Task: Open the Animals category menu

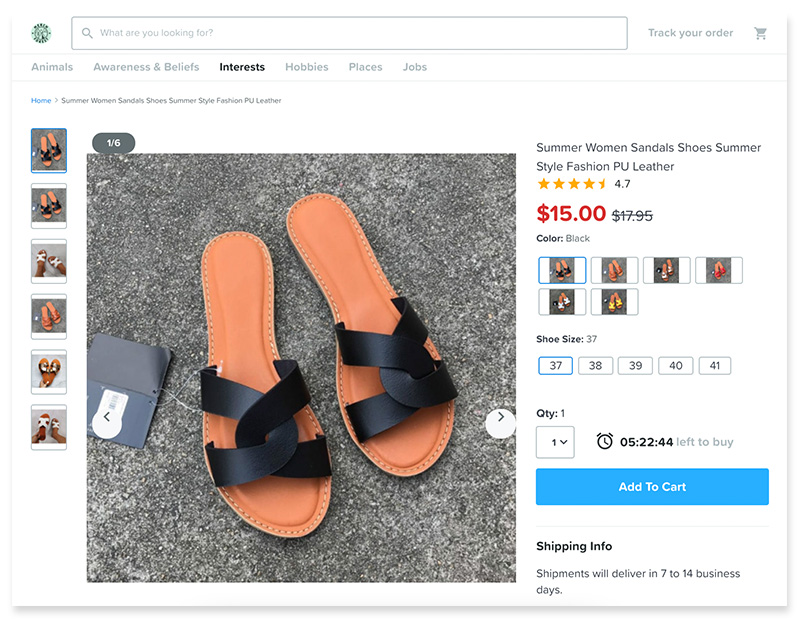Action: [x=52, y=67]
